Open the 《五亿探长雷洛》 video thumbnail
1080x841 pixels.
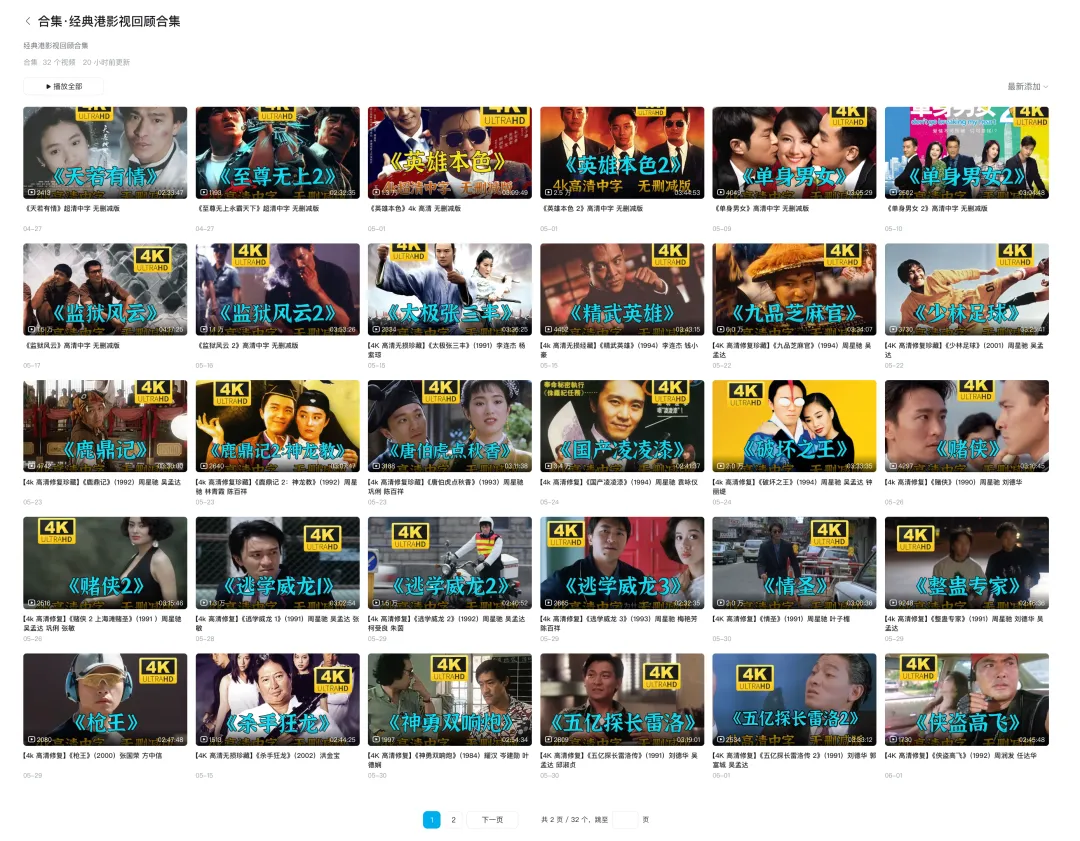[622, 700]
